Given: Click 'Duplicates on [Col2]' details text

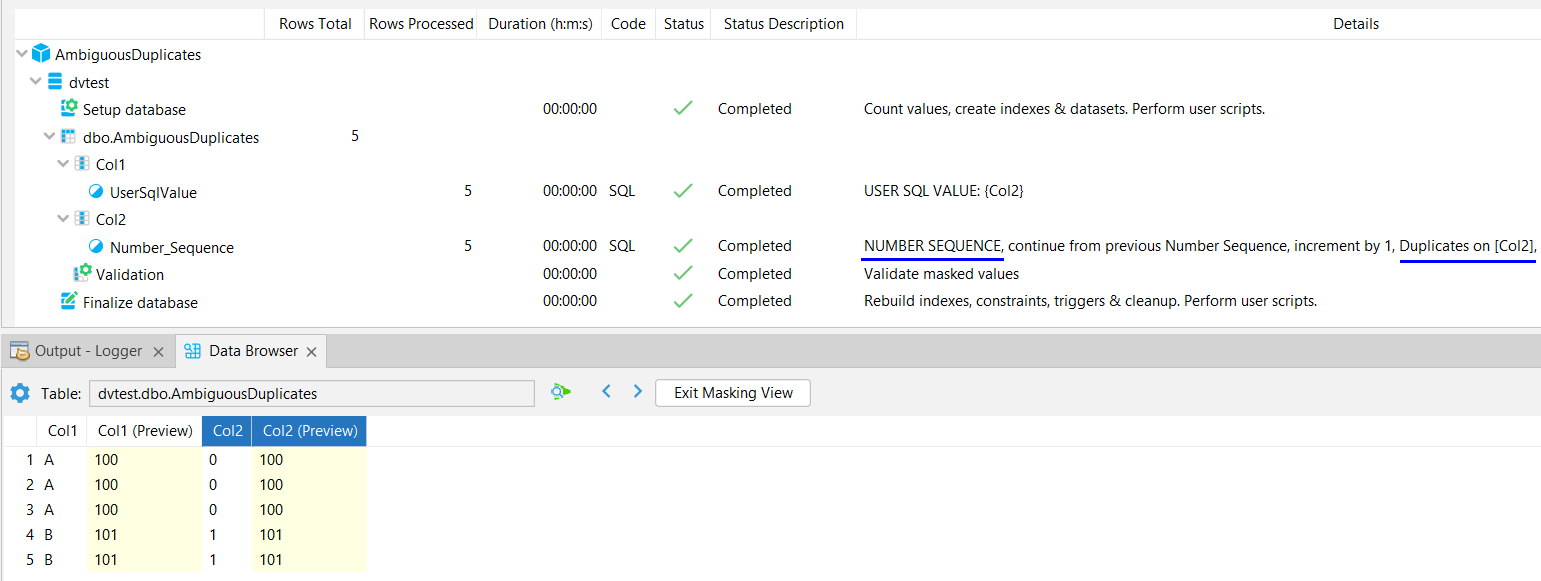Looking at the screenshot, I should tap(1467, 246).
